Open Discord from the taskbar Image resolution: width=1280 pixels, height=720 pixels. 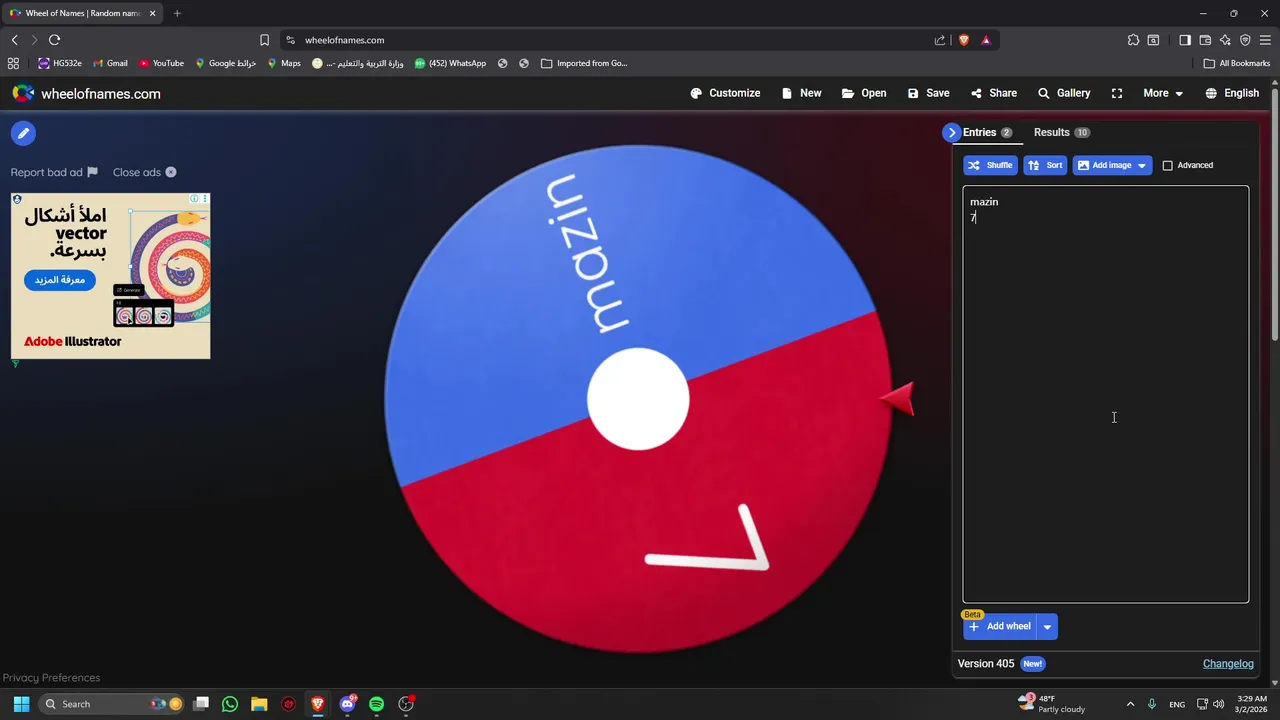347,704
